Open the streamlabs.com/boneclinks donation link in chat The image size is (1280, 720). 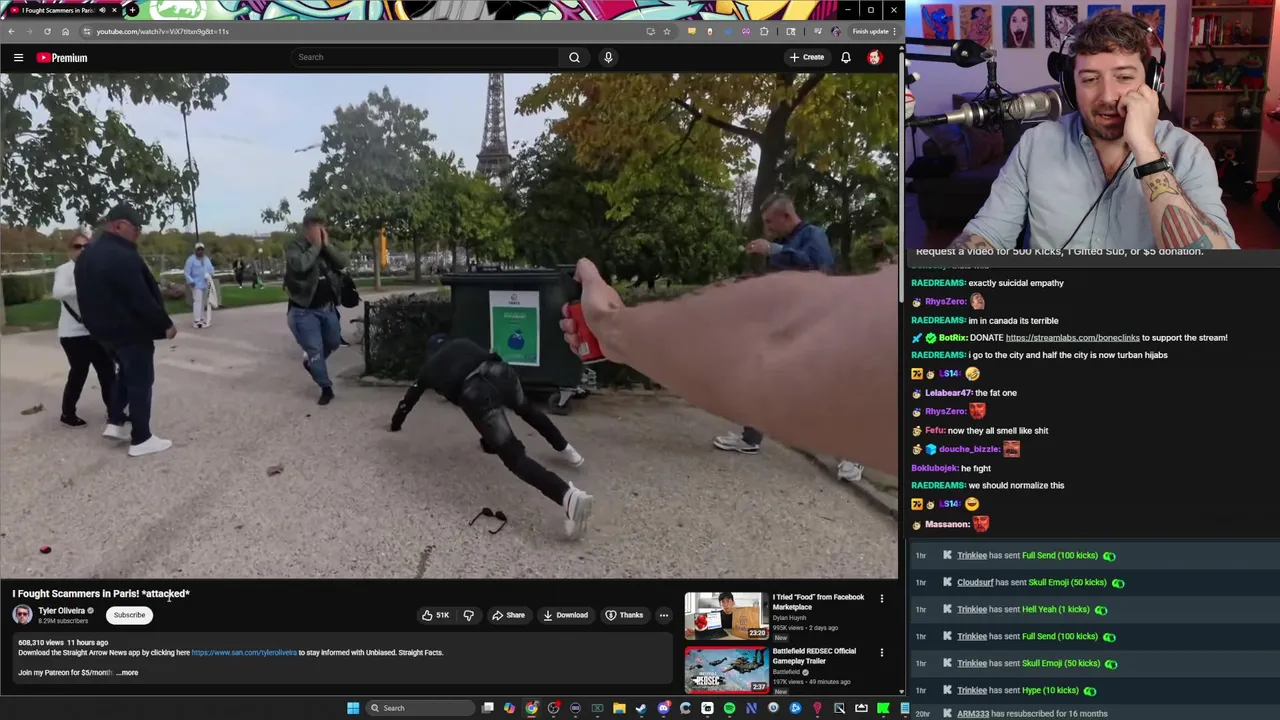click(x=1072, y=337)
